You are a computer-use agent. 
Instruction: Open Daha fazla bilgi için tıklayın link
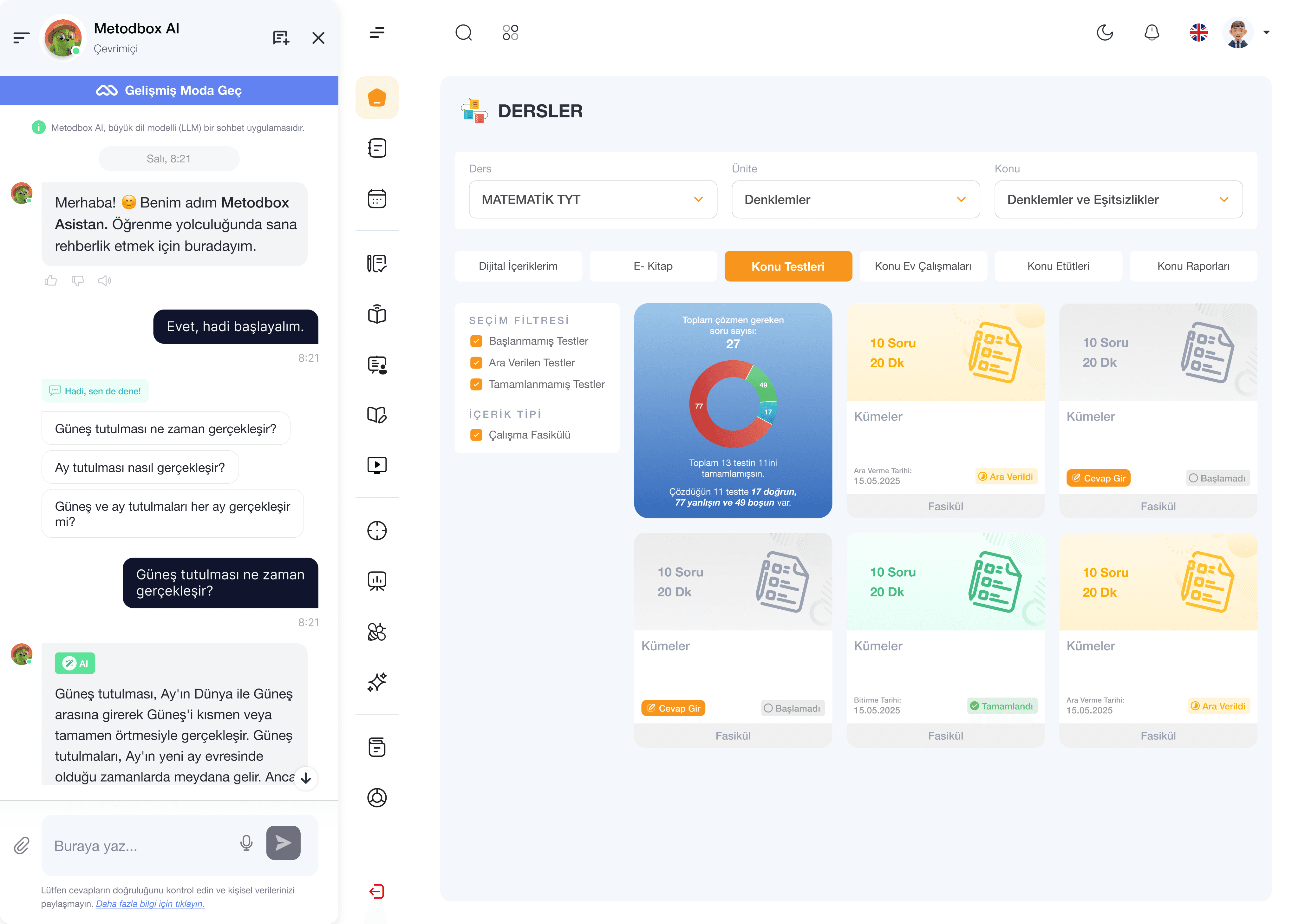pyautogui.click(x=150, y=903)
